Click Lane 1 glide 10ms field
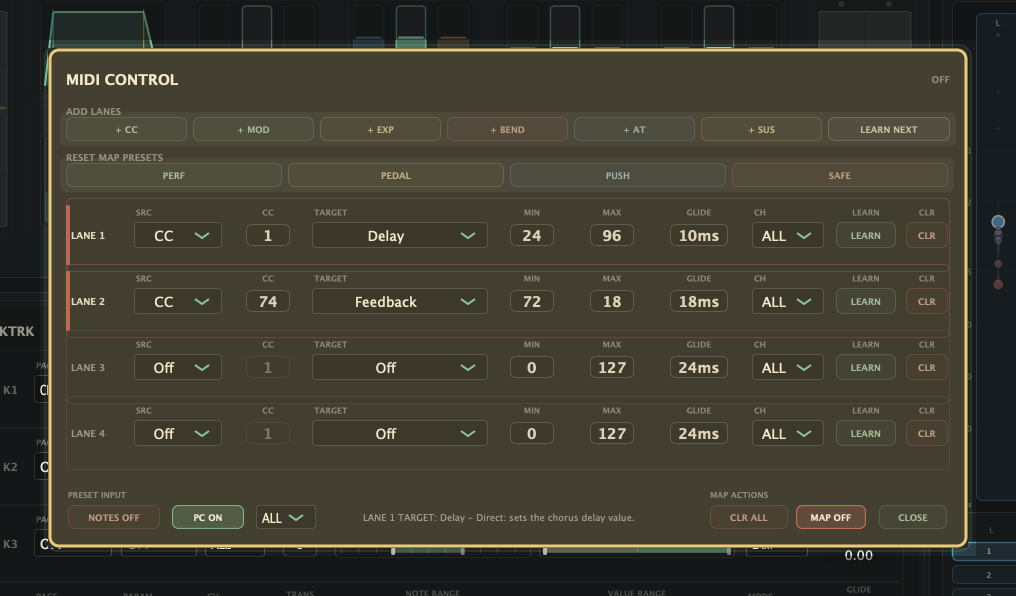 [698, 235]
